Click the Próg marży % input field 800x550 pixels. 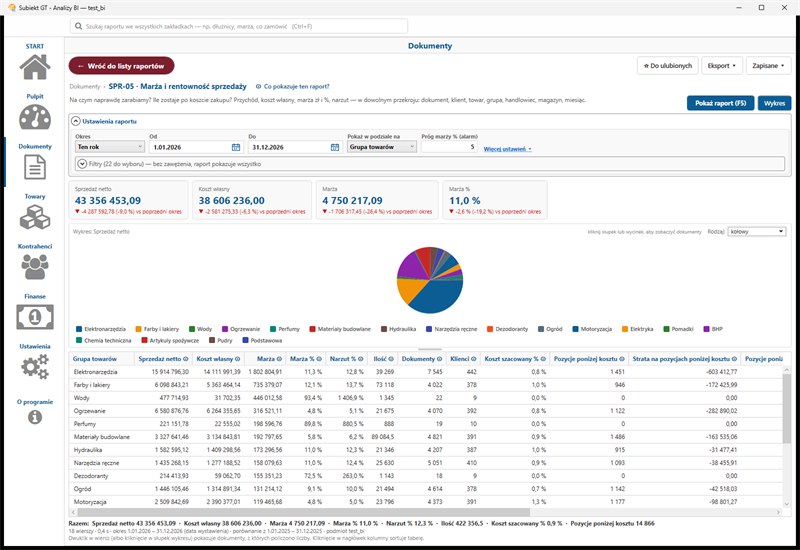[x=449, y=147]
